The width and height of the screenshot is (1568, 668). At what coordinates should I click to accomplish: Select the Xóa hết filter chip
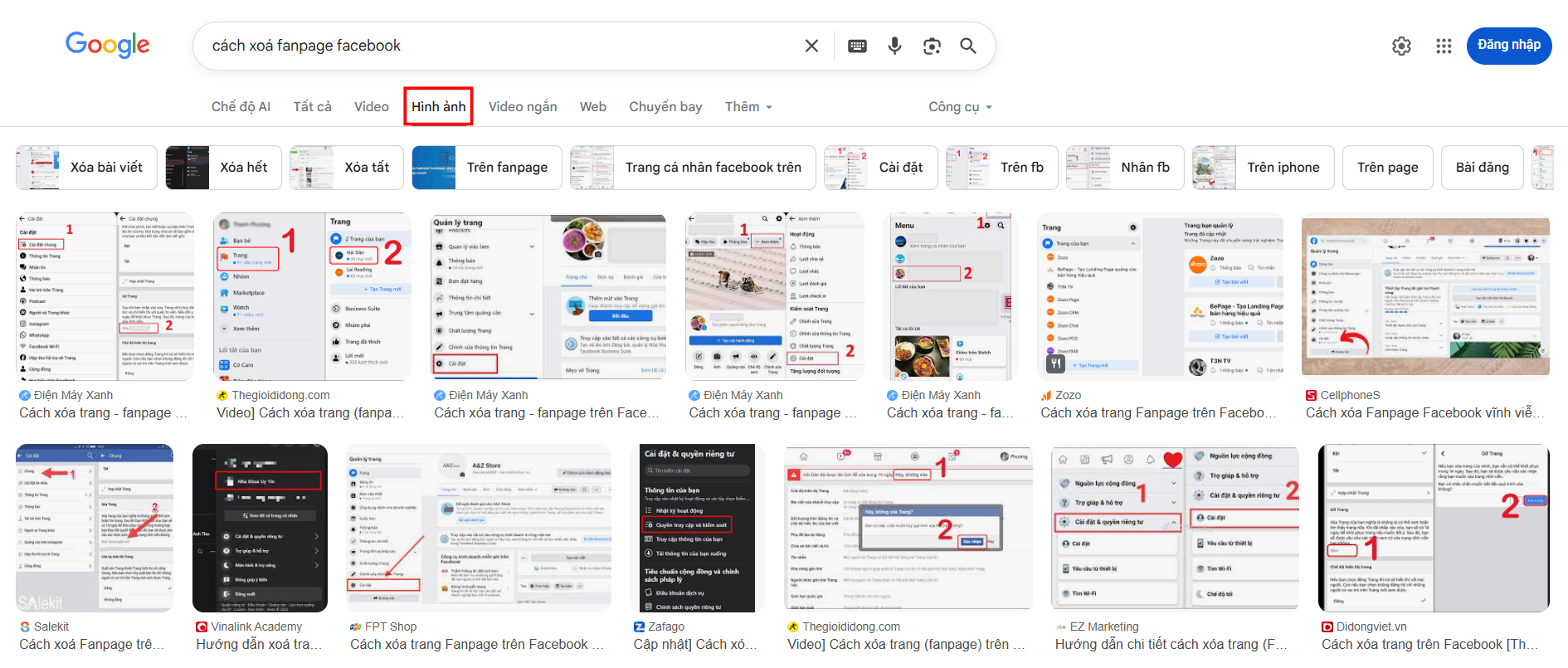pos(223,167)
